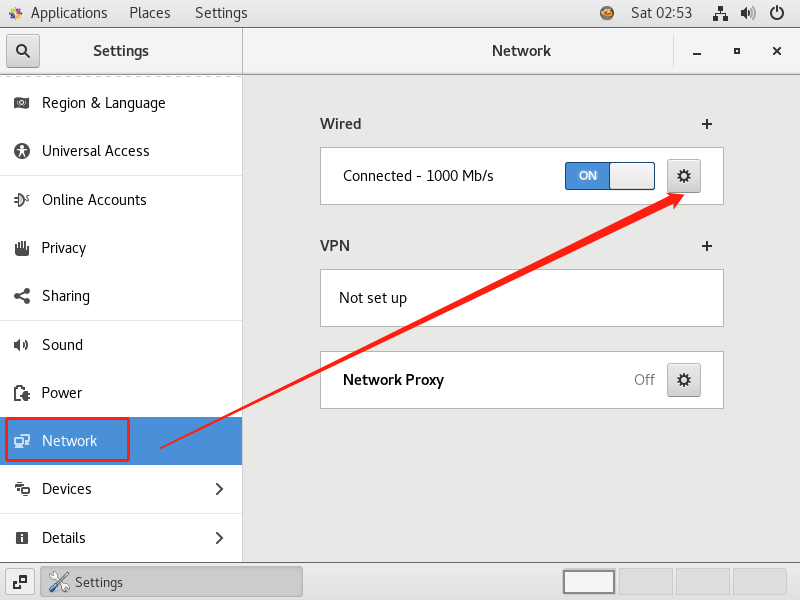Click the 'Not set up' VPN row
The width and height of the screenshot is (800, 600).
[x=521, y=298]
